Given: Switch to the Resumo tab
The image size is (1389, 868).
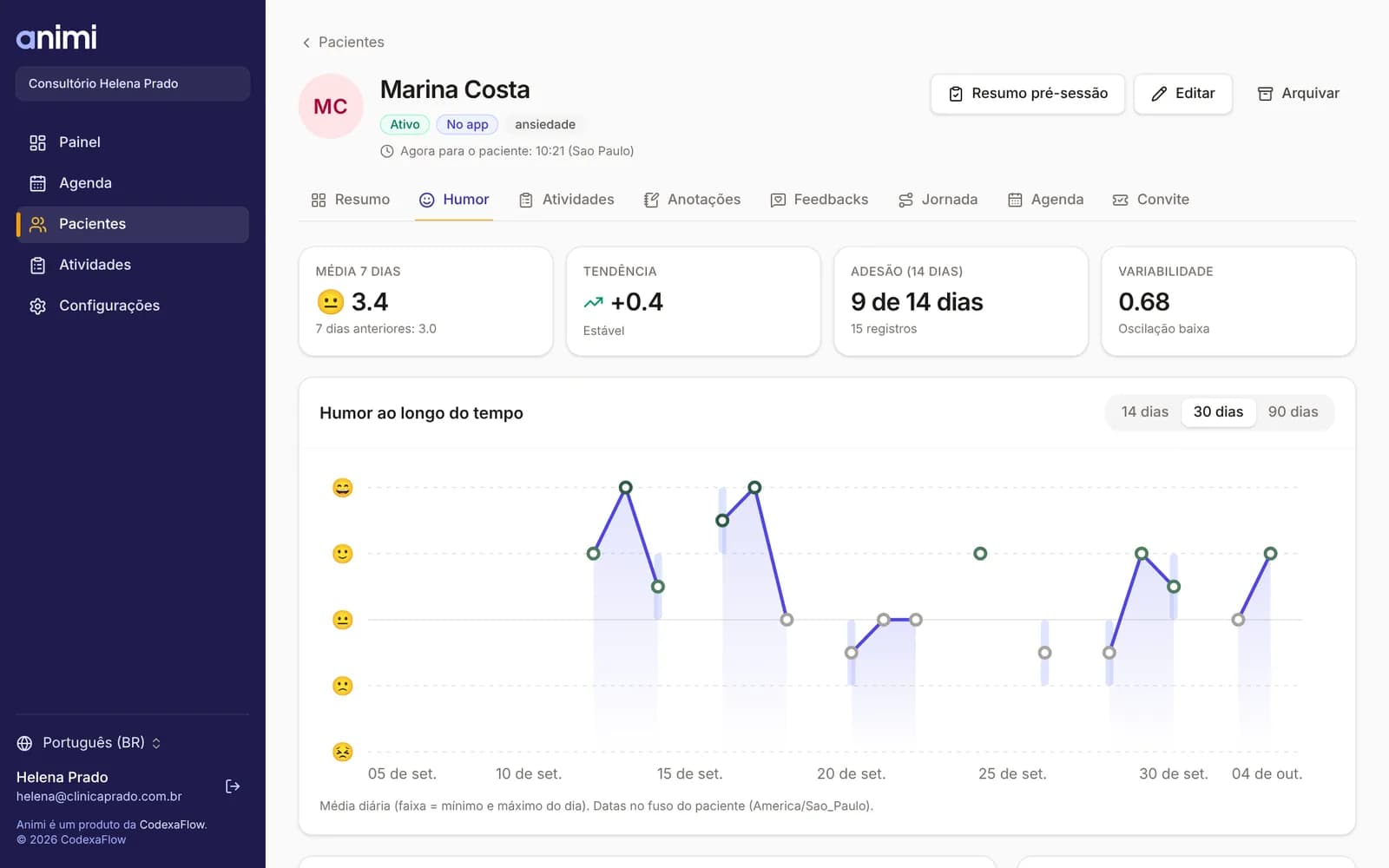Looking at the screenshot, I should [x=351, y=200].
